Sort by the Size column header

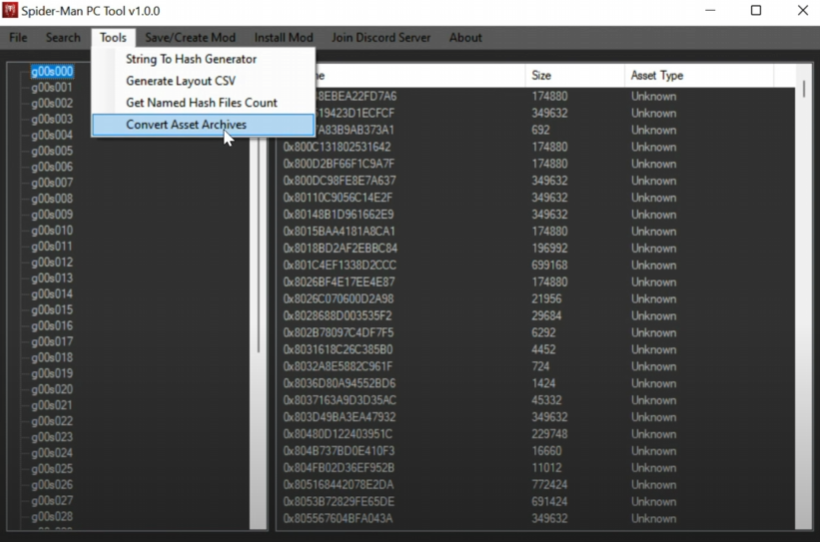574,75
